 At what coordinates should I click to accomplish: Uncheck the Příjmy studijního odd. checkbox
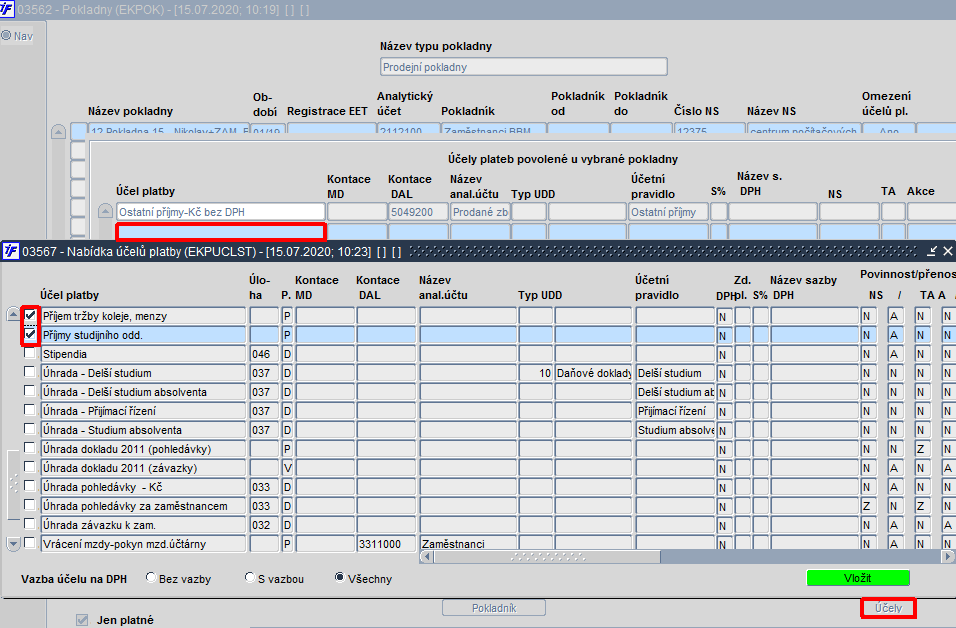tap(30, 335)
